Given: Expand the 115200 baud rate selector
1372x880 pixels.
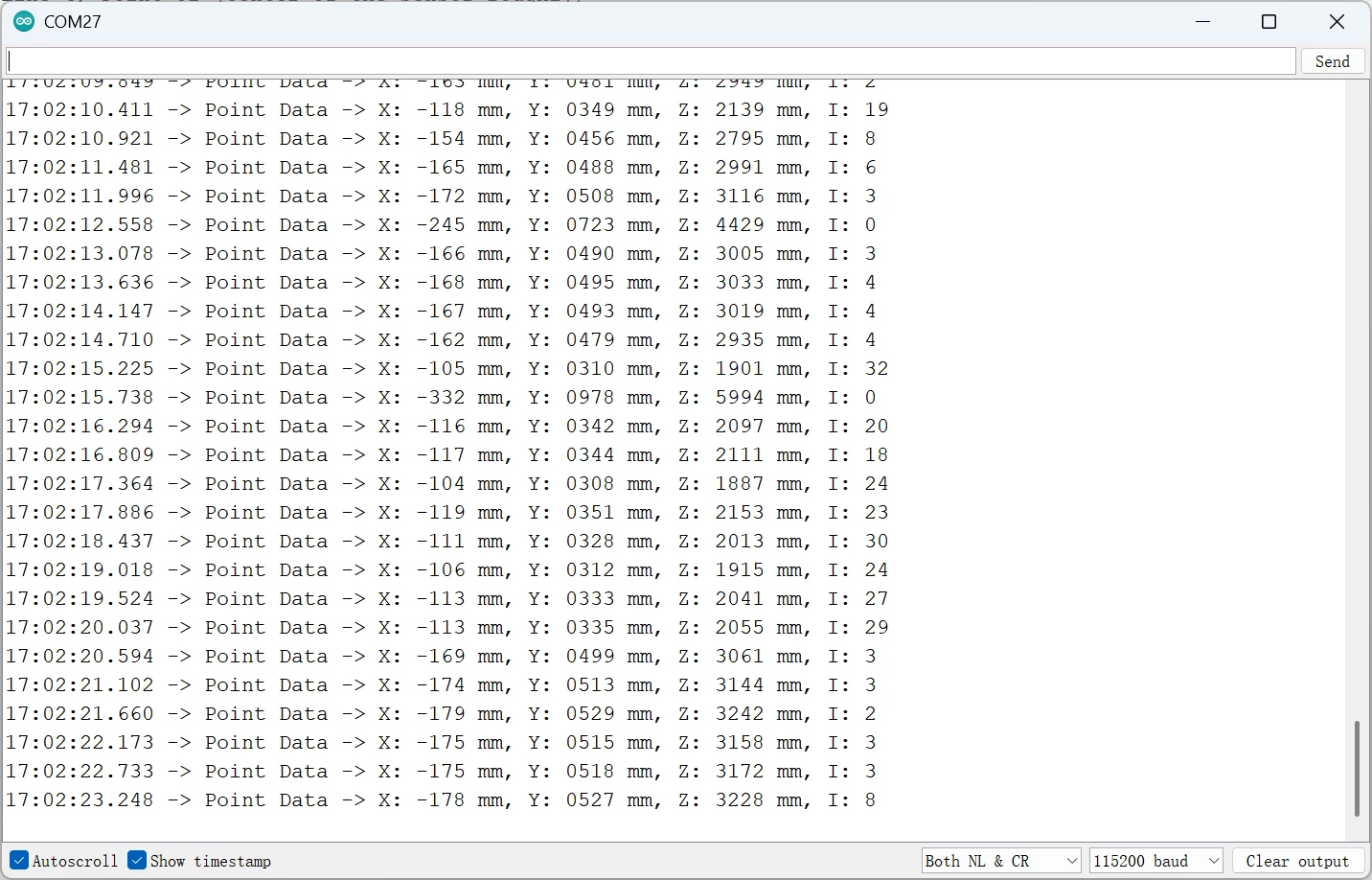Looking at the screenshot, I should tap(1155, 861).
